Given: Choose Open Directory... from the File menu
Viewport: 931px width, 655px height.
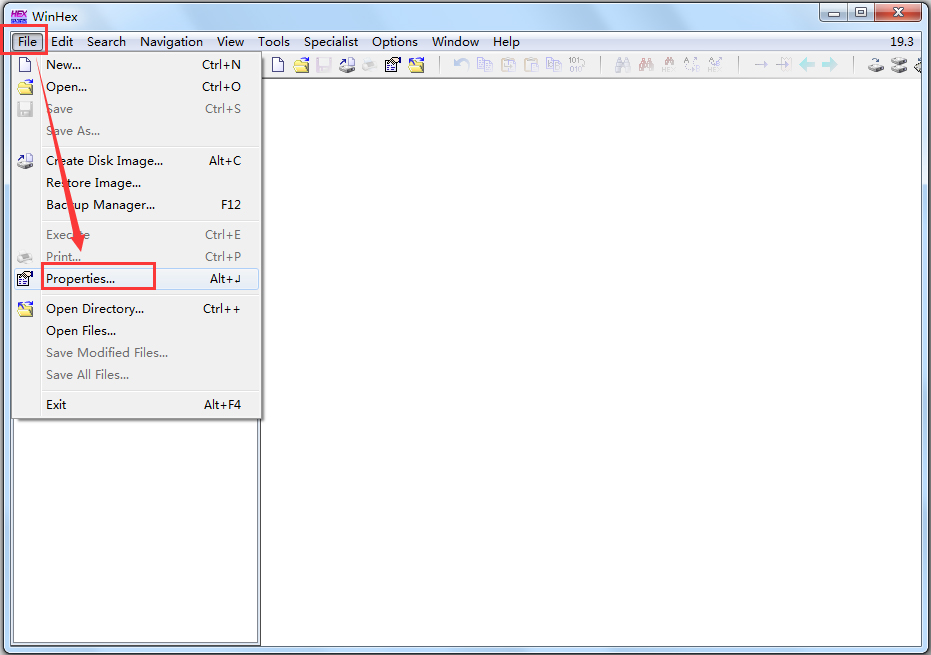Looking at the screenshot, I should [x=137, y=309].
